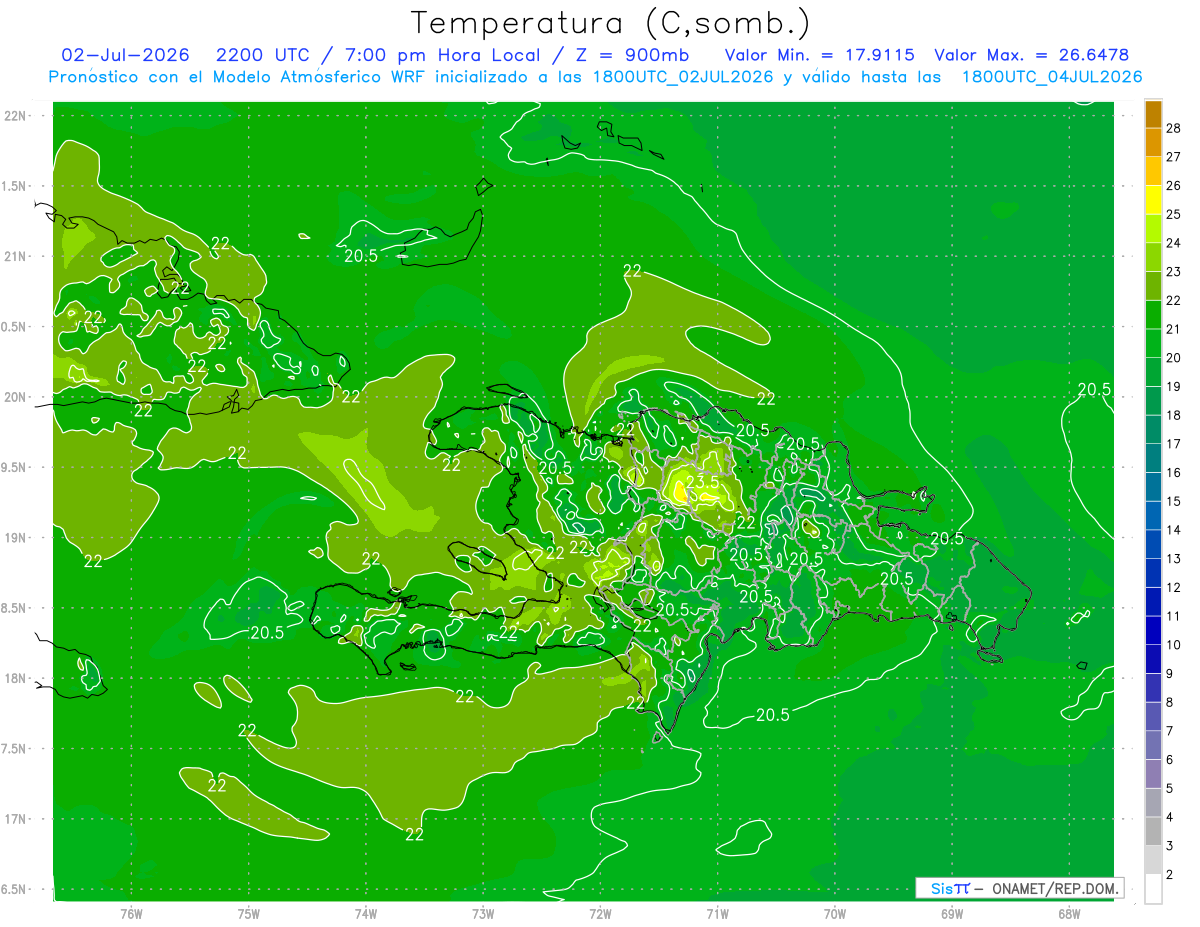Click the blue swatch between 14 and 15
Viewport: 1200px width, 927px height.
1154,515
